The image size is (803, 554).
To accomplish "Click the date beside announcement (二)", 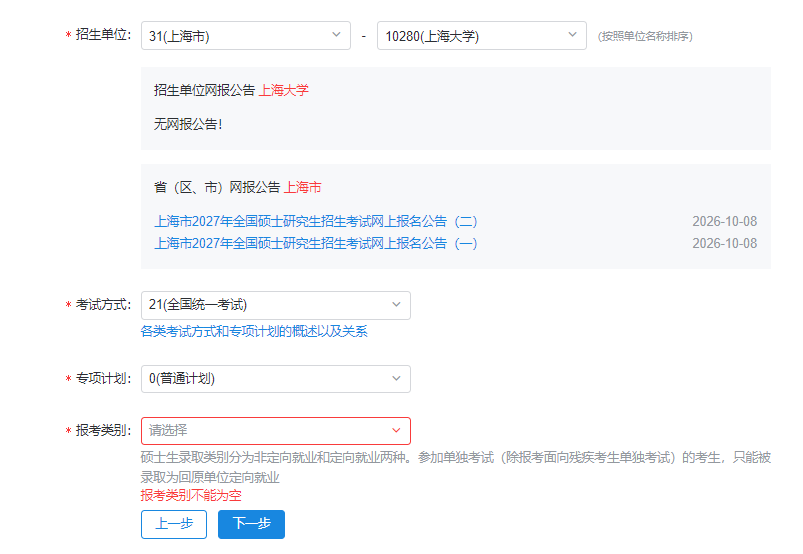I will (725, 221).
